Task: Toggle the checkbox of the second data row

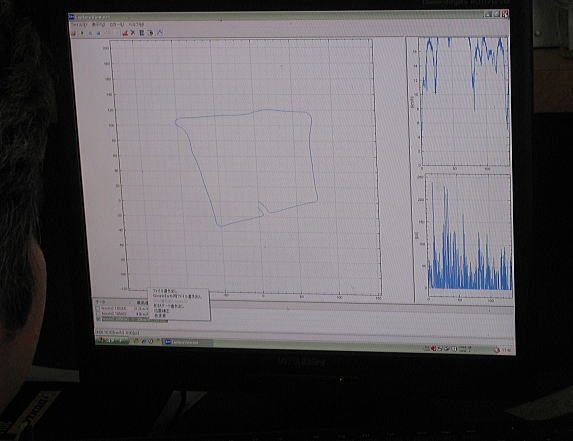Action: point(98,313)
